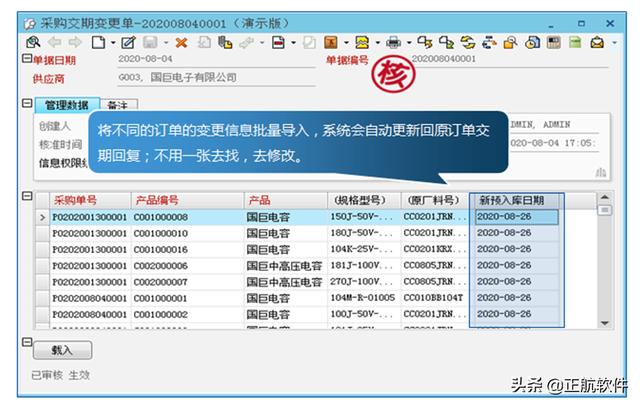640x405 pixels.
Task: Open dropdown beside red-bar document icon
Action: [293, 42]
